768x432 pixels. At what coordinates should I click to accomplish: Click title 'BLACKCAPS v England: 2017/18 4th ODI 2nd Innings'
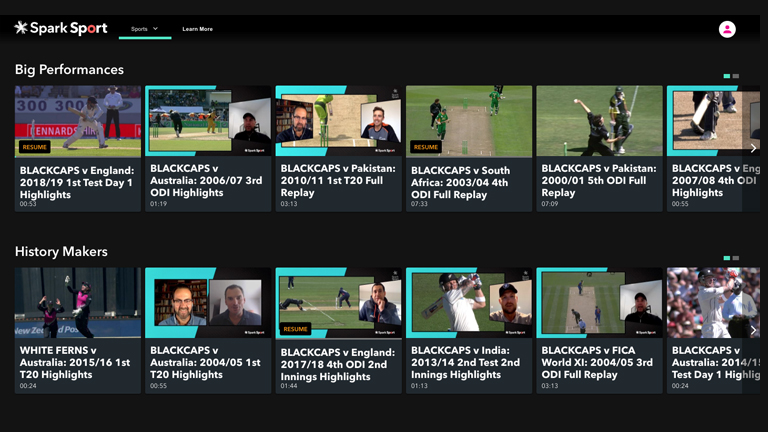coord(337,364)
